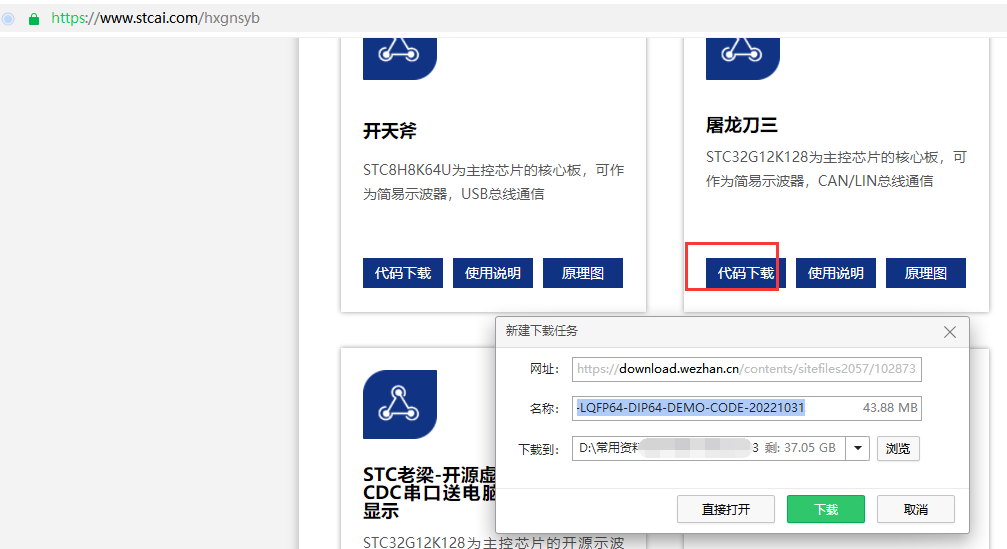Click the STC32G12K128 description under 屠龙刀三
This screenshot has width=1007, height=549.
tap(836, 169)
